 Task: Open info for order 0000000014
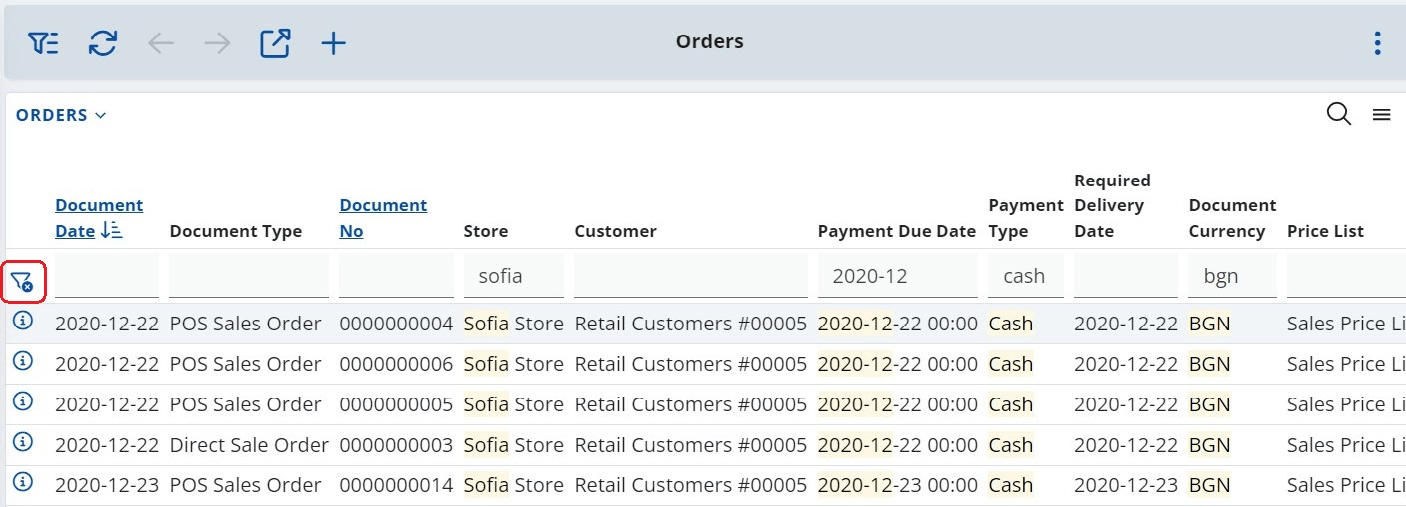22,483
